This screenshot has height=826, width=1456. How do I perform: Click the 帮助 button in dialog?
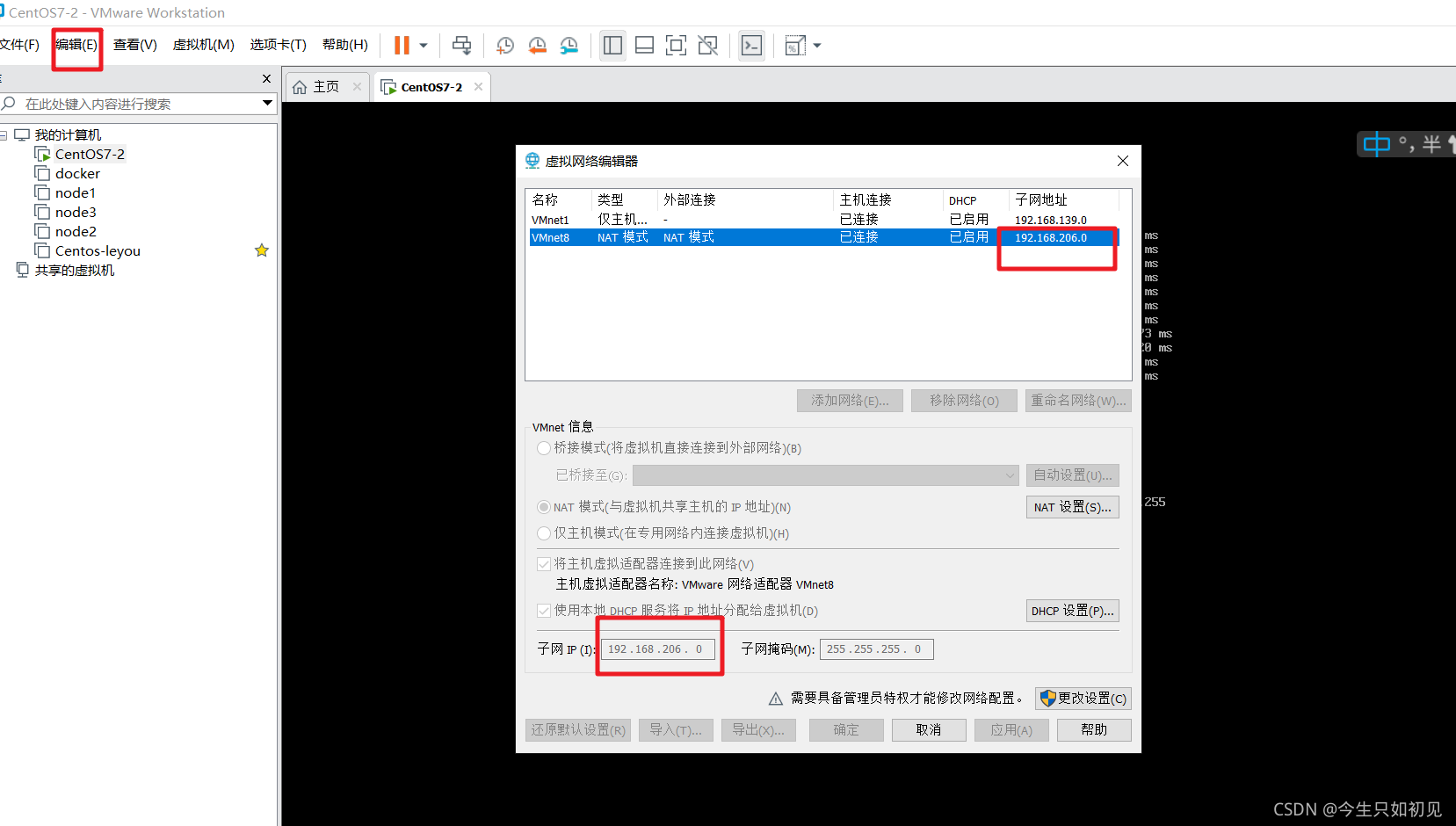1094,730
